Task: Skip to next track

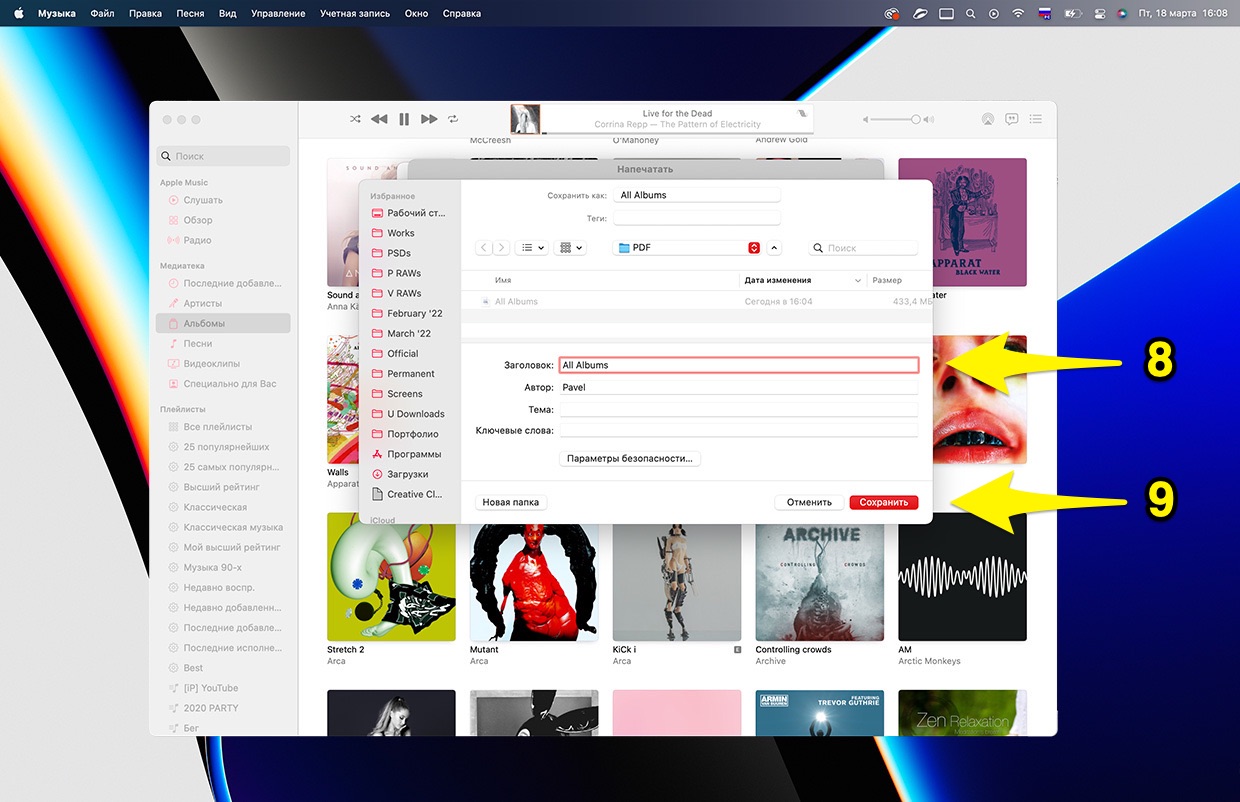Action: [x=429, y=119]
